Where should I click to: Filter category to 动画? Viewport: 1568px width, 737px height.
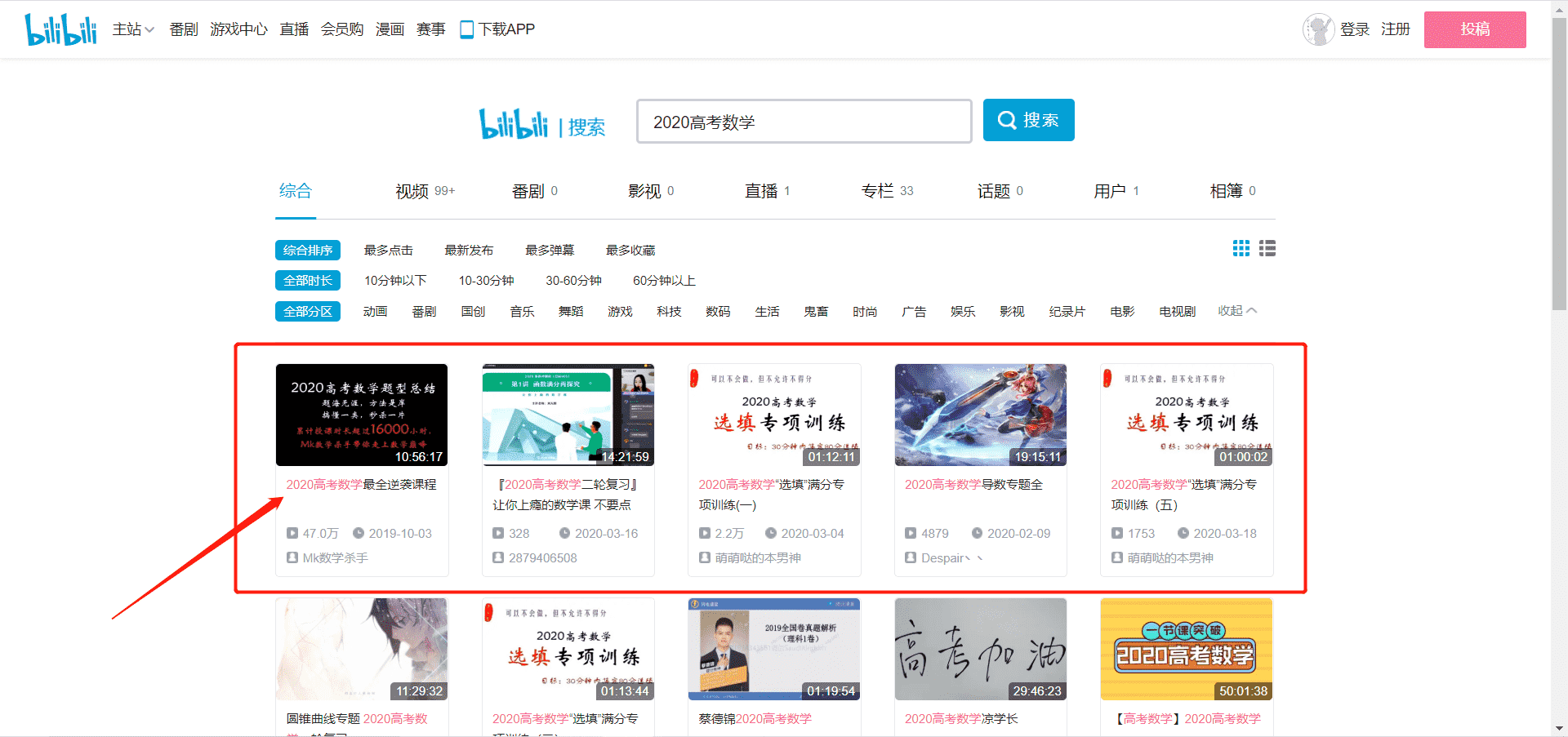[x=375, y=311]
